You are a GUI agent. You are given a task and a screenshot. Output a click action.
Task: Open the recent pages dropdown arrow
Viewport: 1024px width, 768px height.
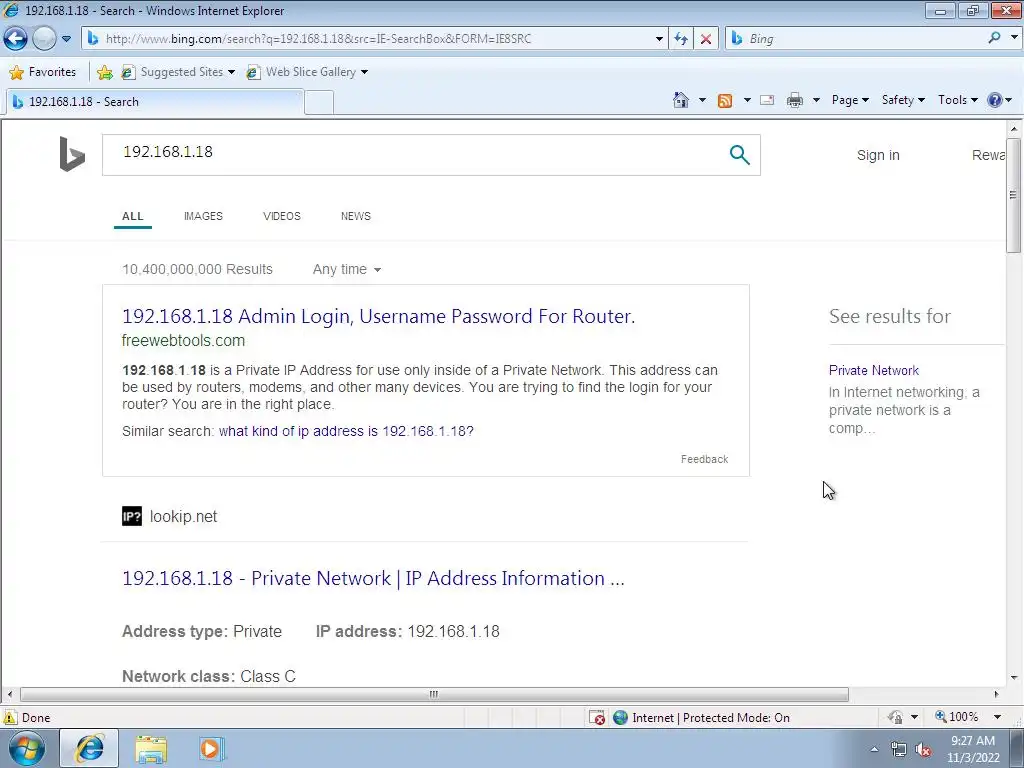pos(67,39)
